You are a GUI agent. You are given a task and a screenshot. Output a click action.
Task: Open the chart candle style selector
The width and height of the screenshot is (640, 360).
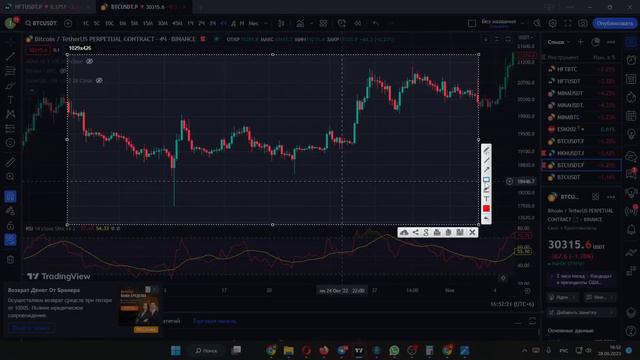click(x=281, y=23)
